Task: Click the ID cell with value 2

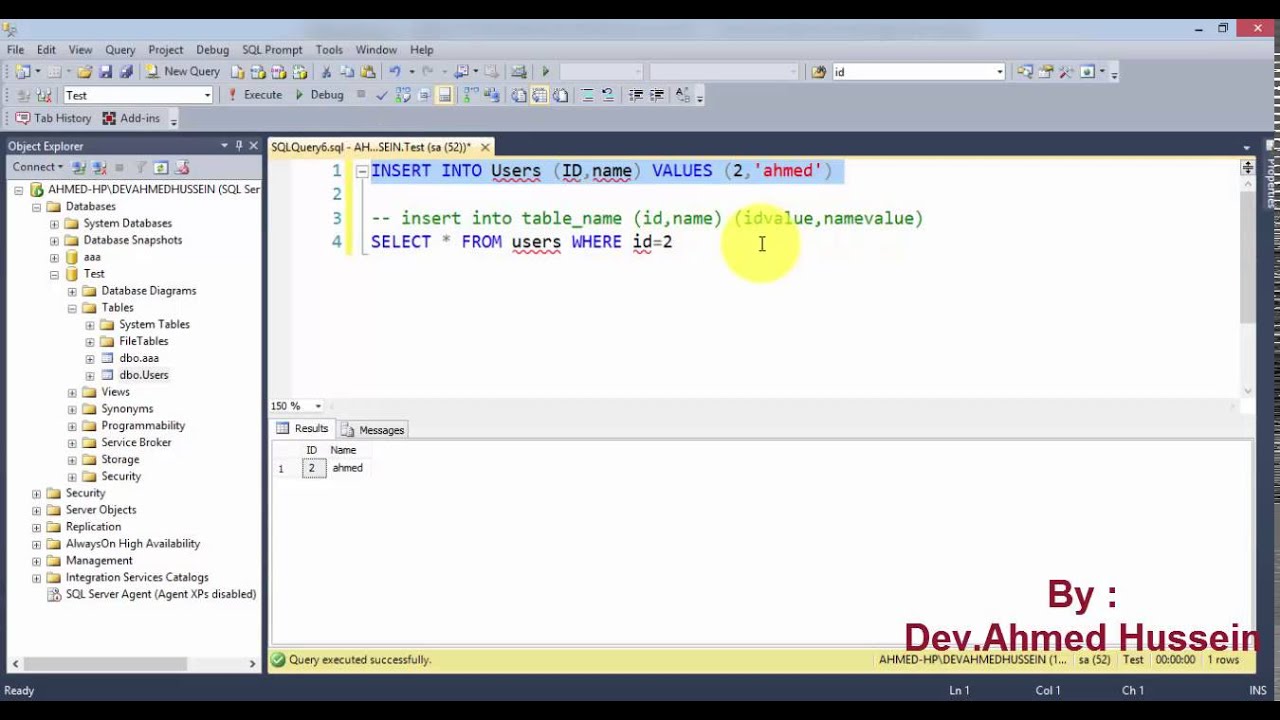Action: (x=313, y=468)
